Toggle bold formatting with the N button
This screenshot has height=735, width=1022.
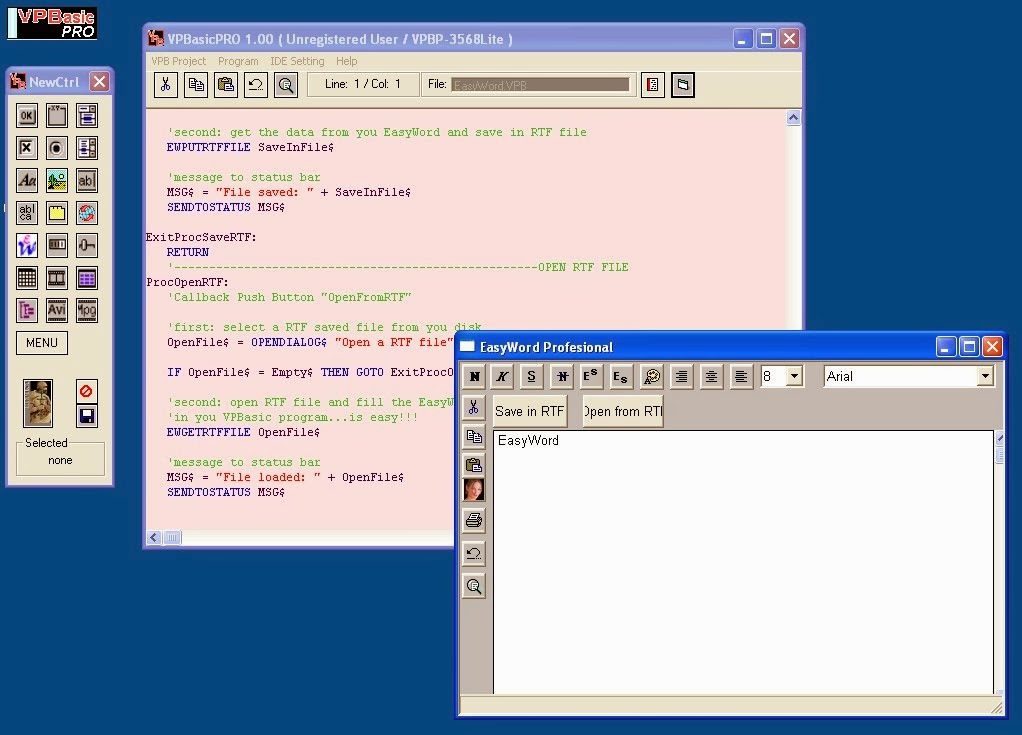(x=473, y=376)
